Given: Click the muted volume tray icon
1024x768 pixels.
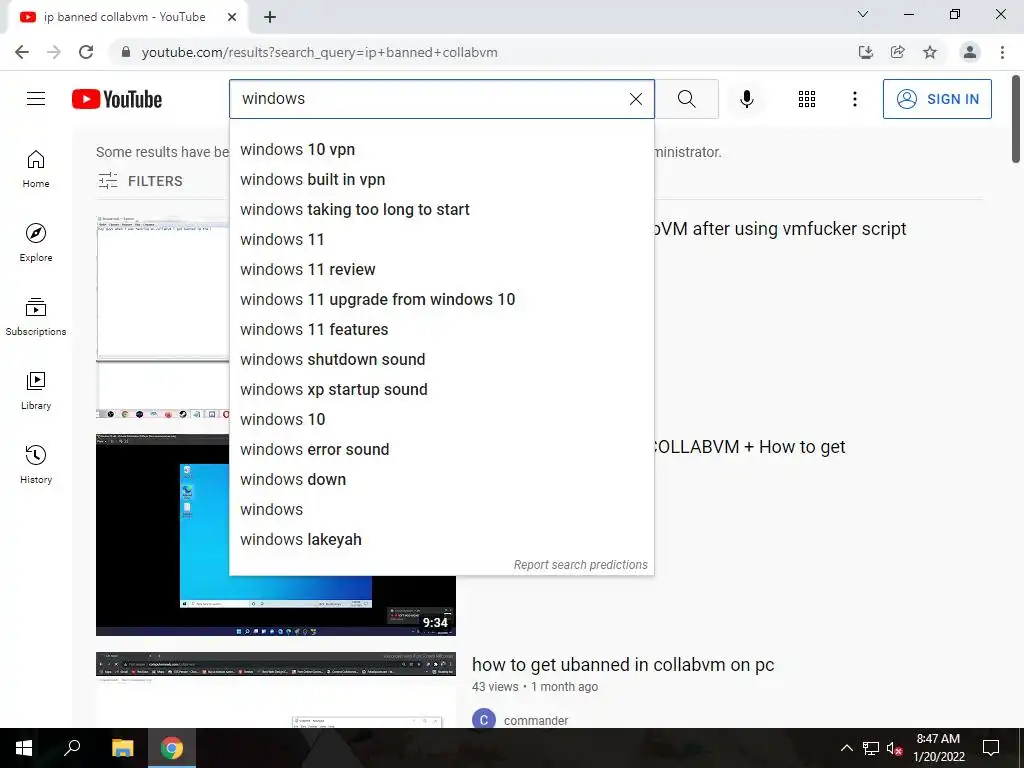Looking at the screenshot, I should (x=894, y=748).
